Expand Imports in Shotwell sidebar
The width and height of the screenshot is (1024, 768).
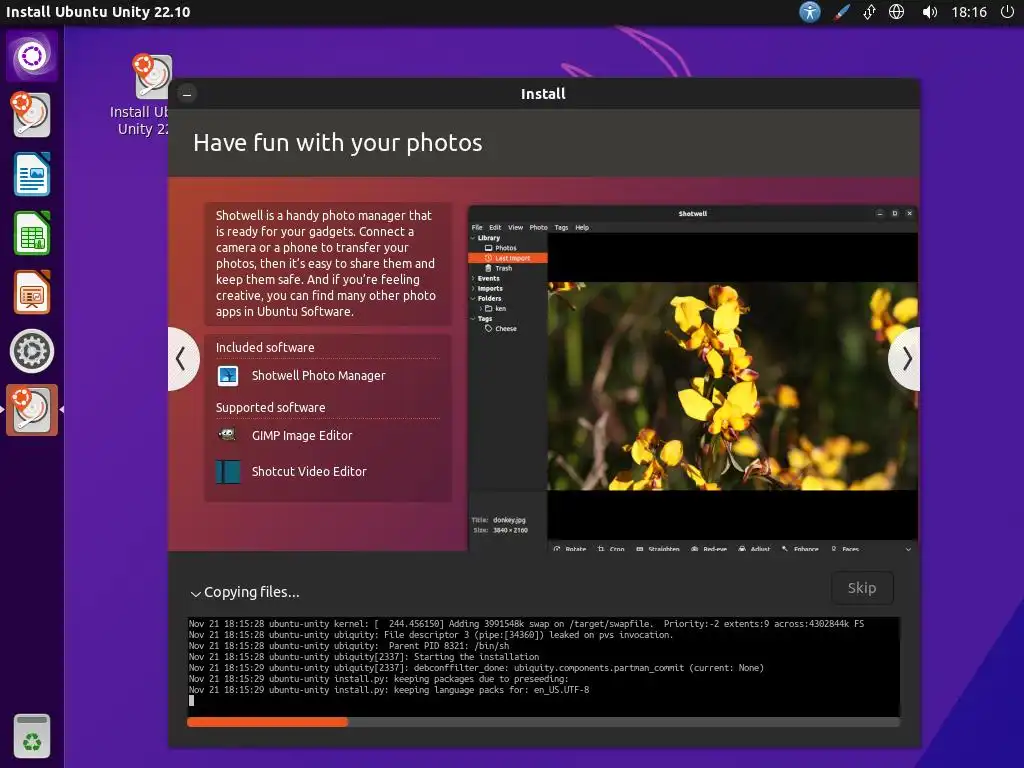[473, 288]
